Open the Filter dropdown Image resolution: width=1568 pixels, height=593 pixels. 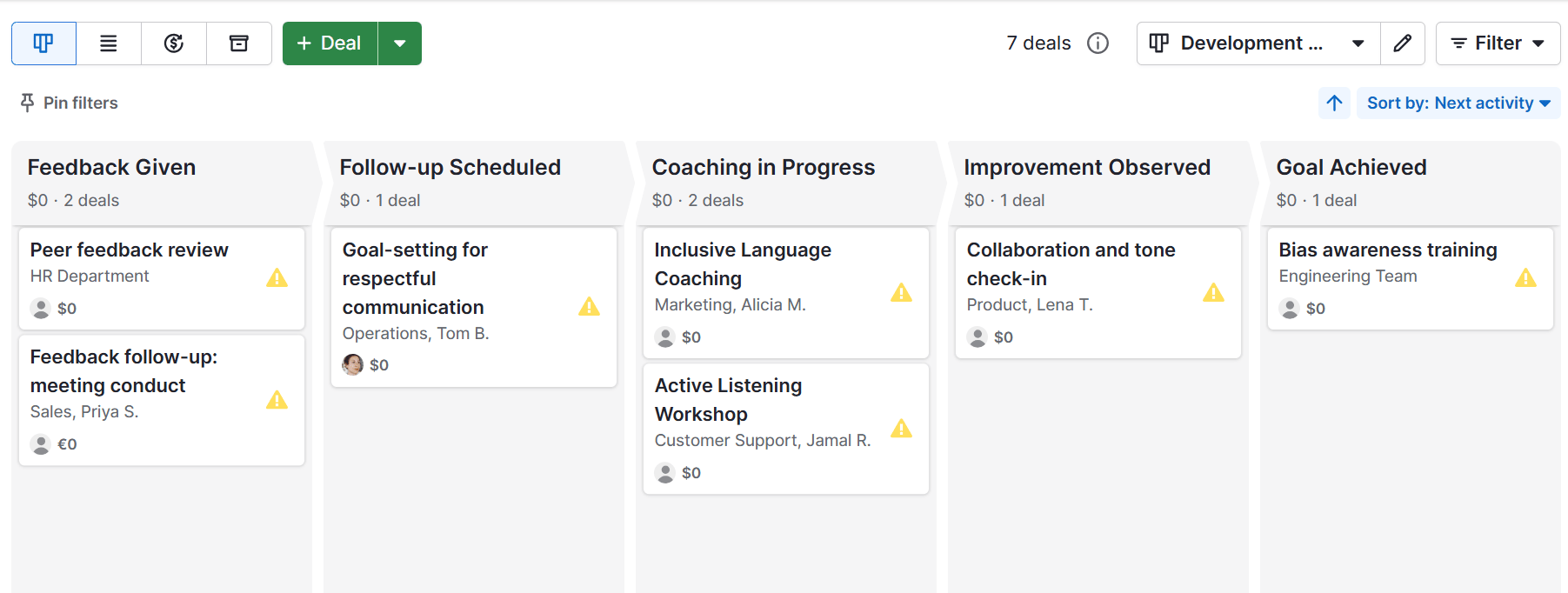pyautogui.click(x=1498, y=43)
